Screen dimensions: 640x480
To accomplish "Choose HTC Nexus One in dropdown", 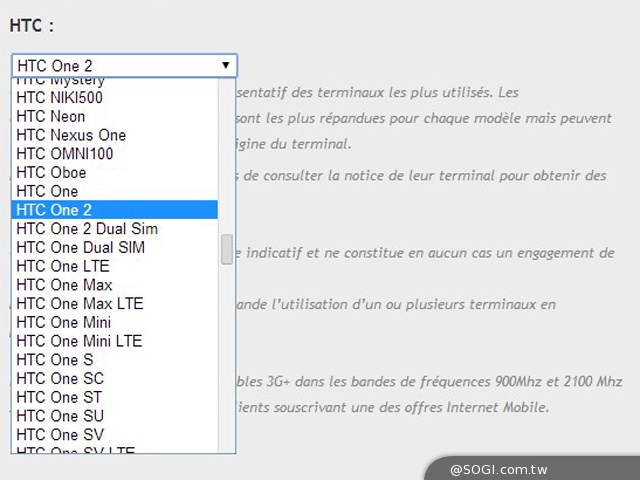I will (70, 135).
